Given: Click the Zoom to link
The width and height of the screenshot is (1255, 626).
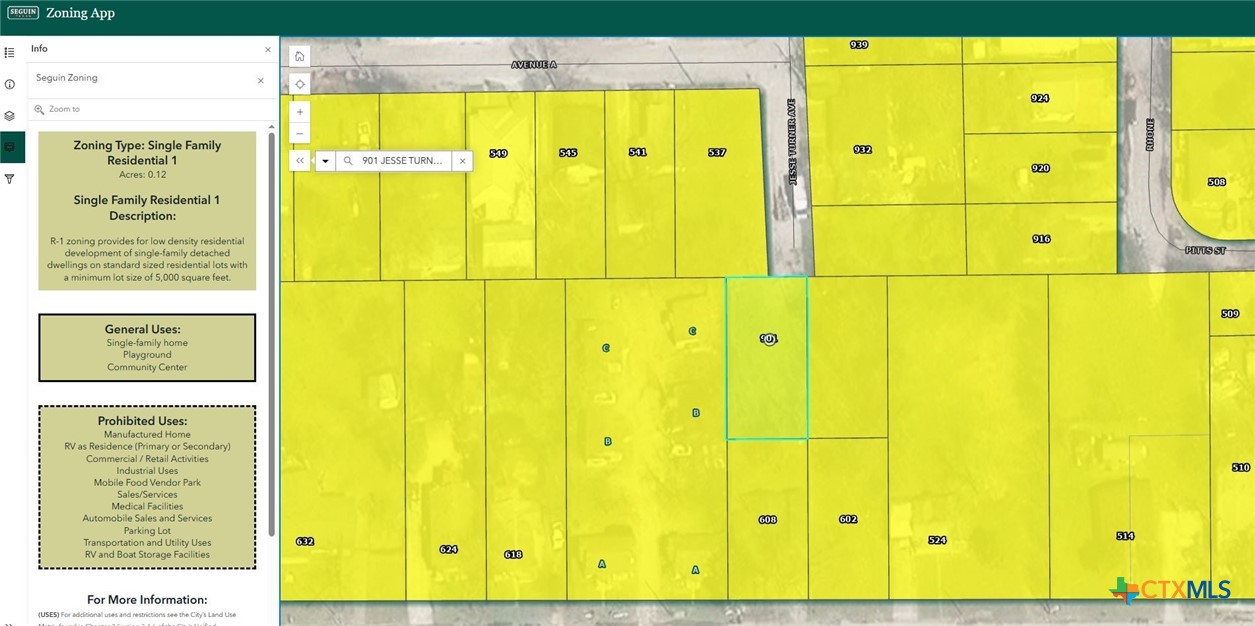Looking at the screenshot, I should [64, 109].
